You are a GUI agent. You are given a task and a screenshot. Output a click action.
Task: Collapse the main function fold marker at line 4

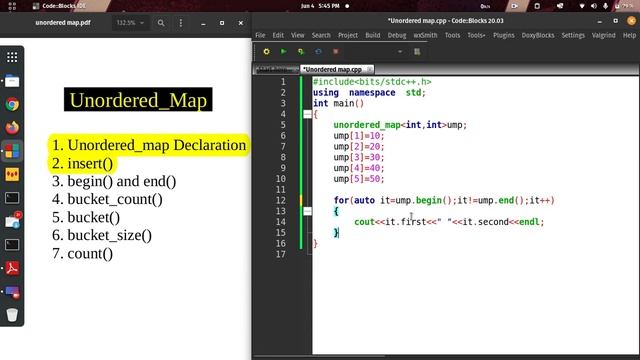click(x=307, y=114)
